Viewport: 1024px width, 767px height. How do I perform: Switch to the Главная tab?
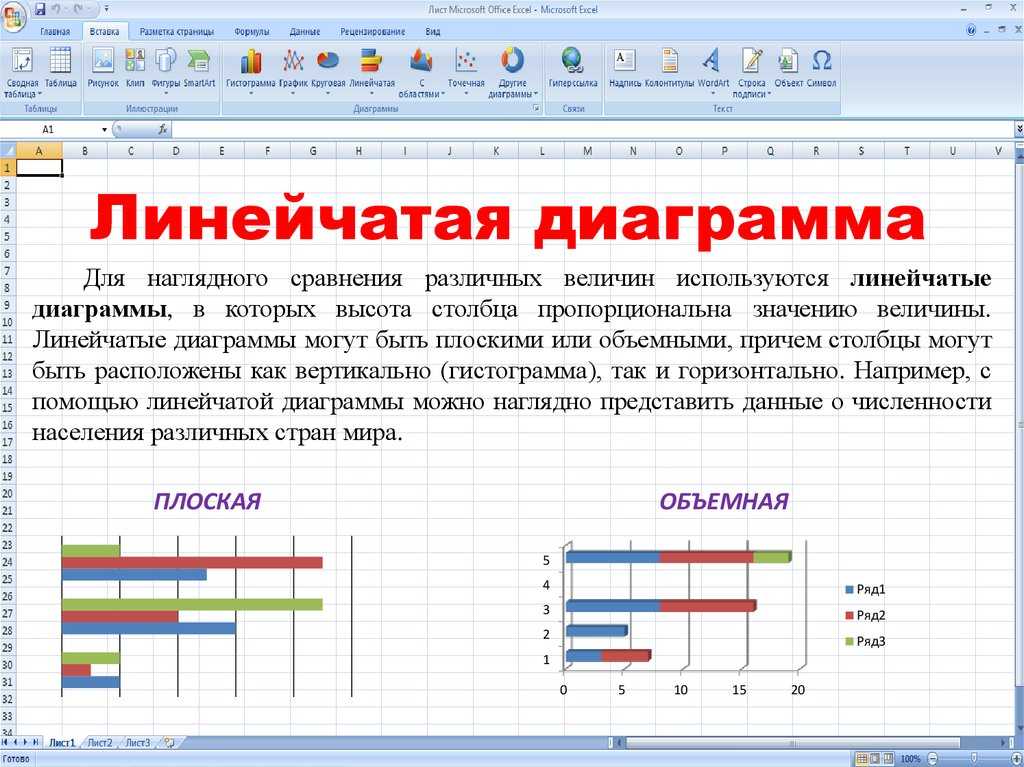tap(55, 31)
